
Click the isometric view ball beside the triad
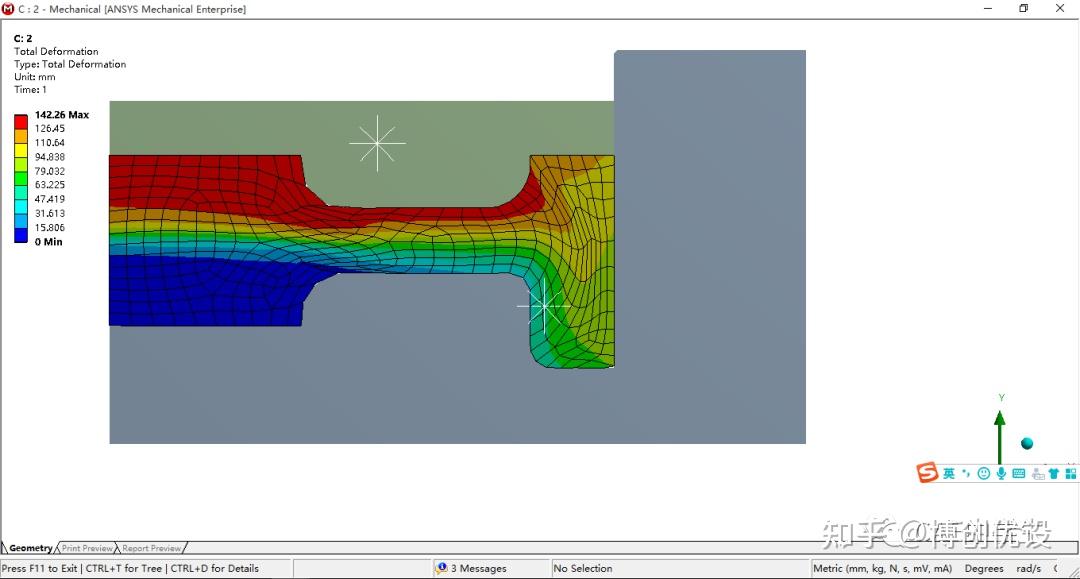tap(1027, 441)
